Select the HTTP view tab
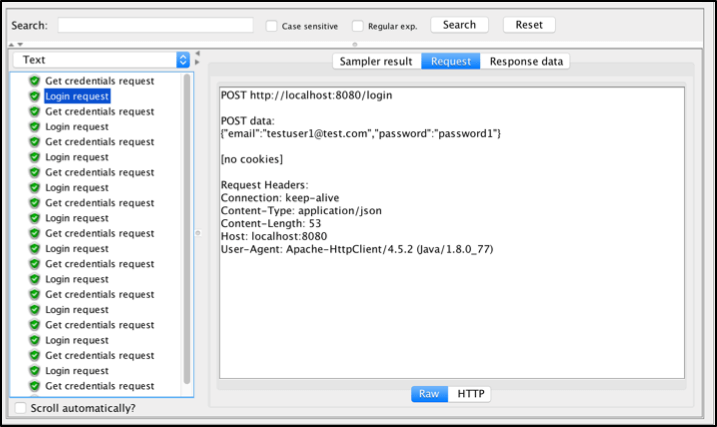The height and width of the screenshot is (427, 717). [x=471, y=394]
